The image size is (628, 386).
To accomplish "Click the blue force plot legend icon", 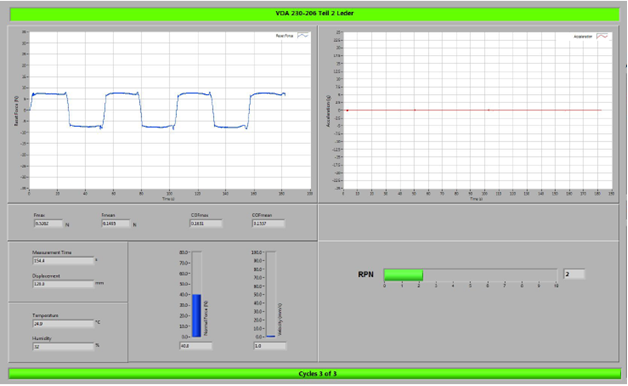I will tap(303, 36).
